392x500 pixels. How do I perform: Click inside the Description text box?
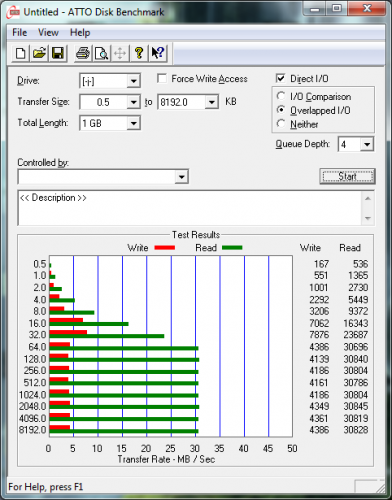click(190, 208)
